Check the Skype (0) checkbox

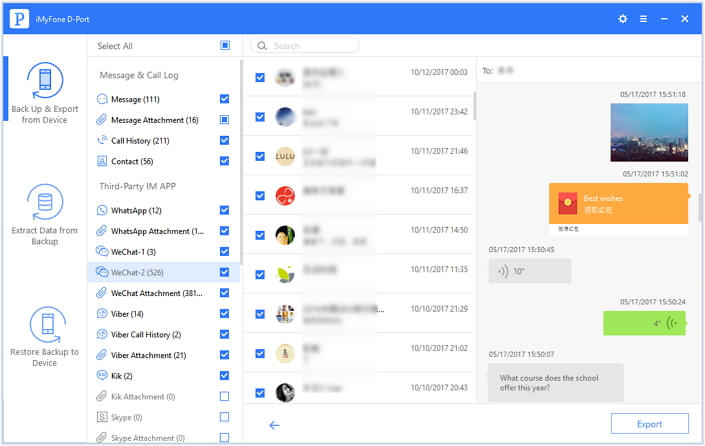point(224,417)
